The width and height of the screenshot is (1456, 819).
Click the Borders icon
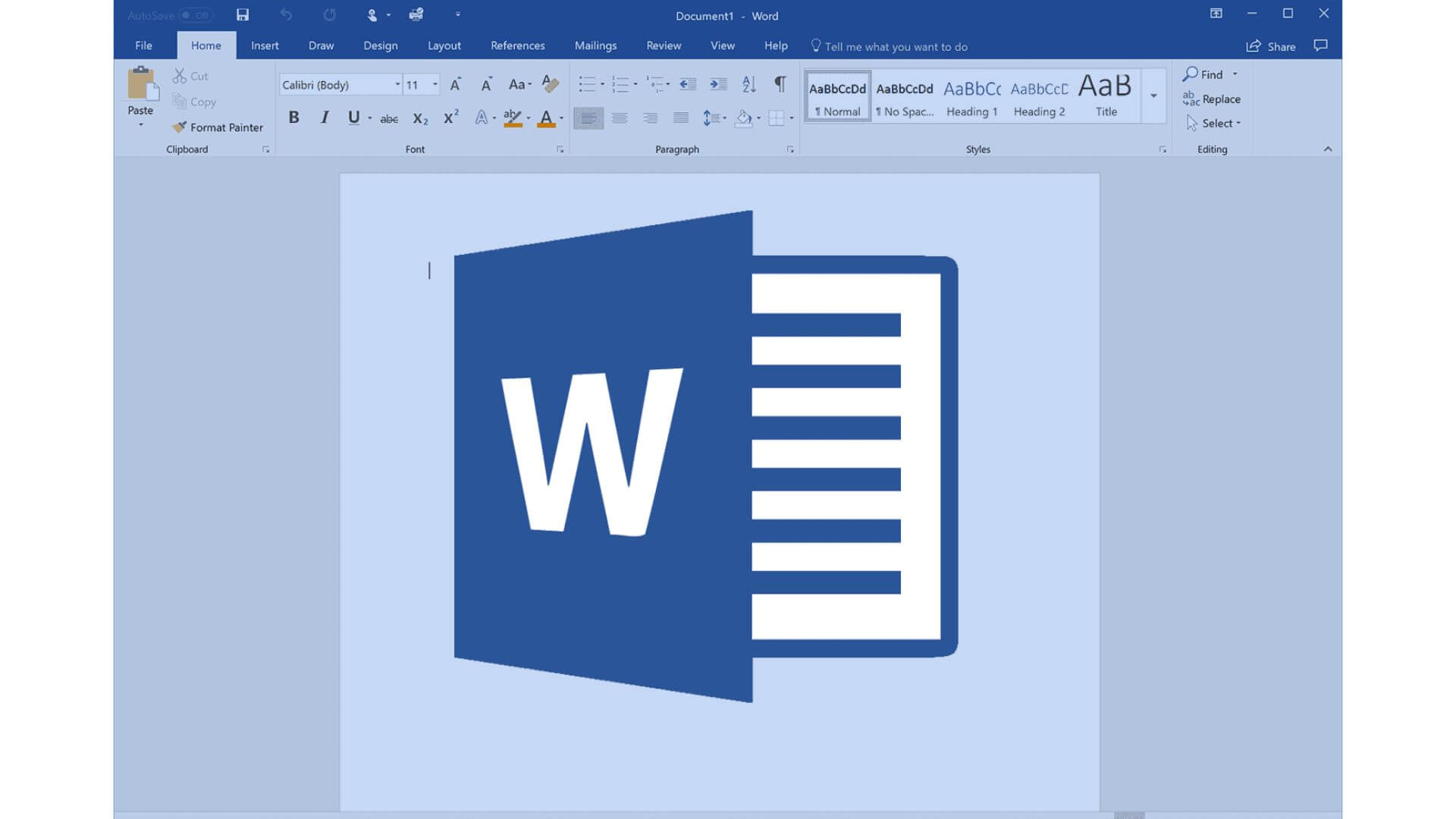776,118
